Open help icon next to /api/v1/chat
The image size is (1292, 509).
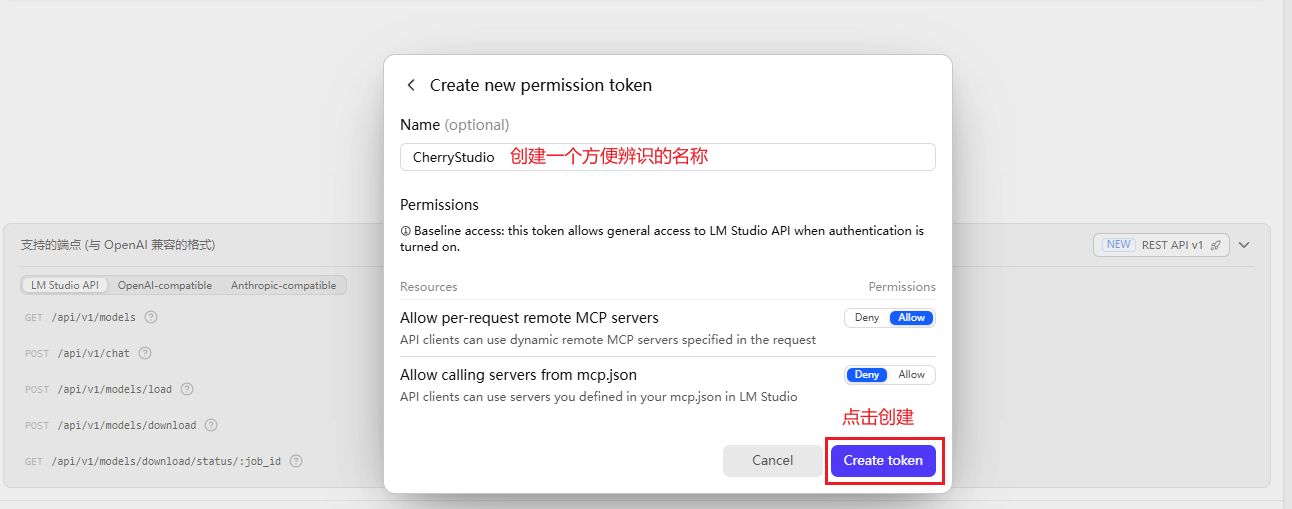click(145, 353)
